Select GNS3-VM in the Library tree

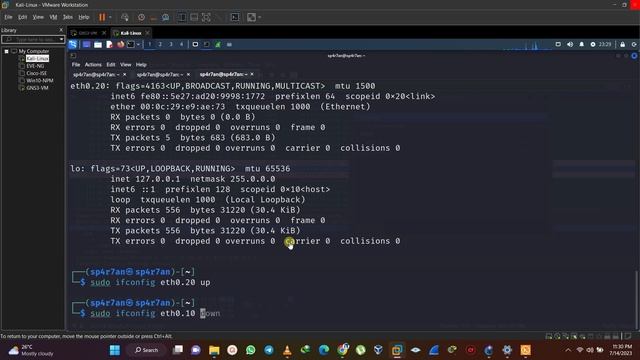tap(37, 88)
